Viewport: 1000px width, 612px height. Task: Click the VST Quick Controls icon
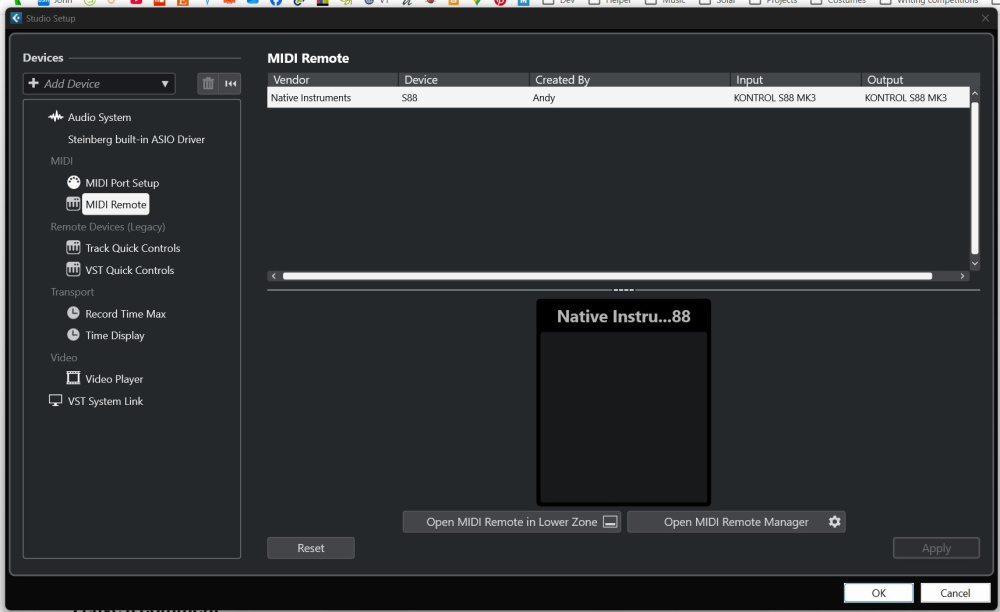(73, 269)
